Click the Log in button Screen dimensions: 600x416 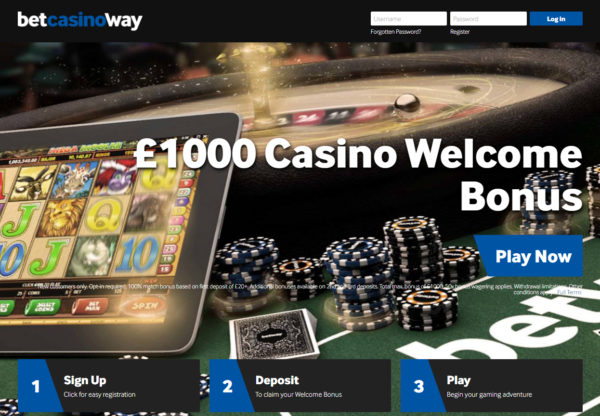(x=556, y=19)
